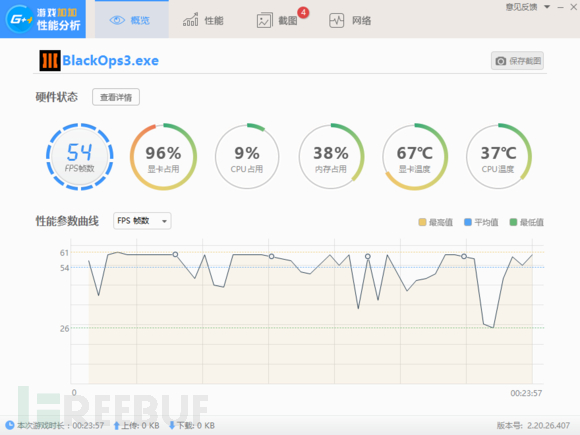The height and width of the screenshot is (435, 580).
Task: Click the BlackOps3 game icon
Action: (50, 61)
